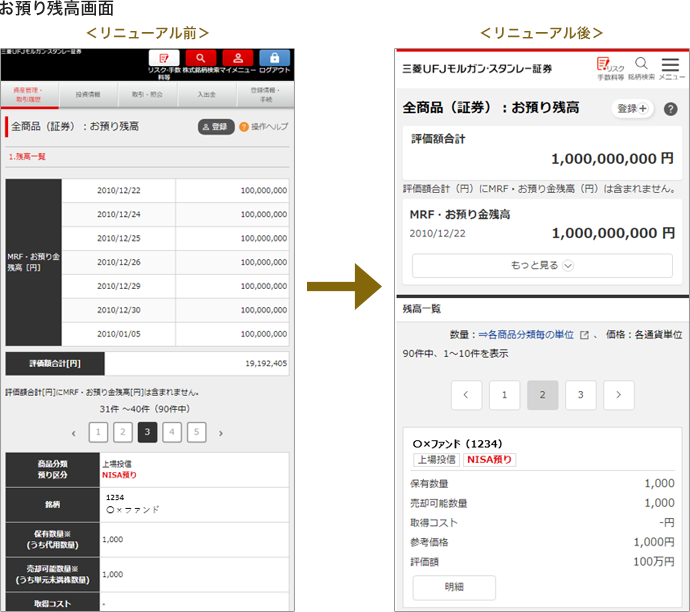Open リスク手数料等 icon in new header
This screenshot has height=612, width=690.
[x=610, y=69]
